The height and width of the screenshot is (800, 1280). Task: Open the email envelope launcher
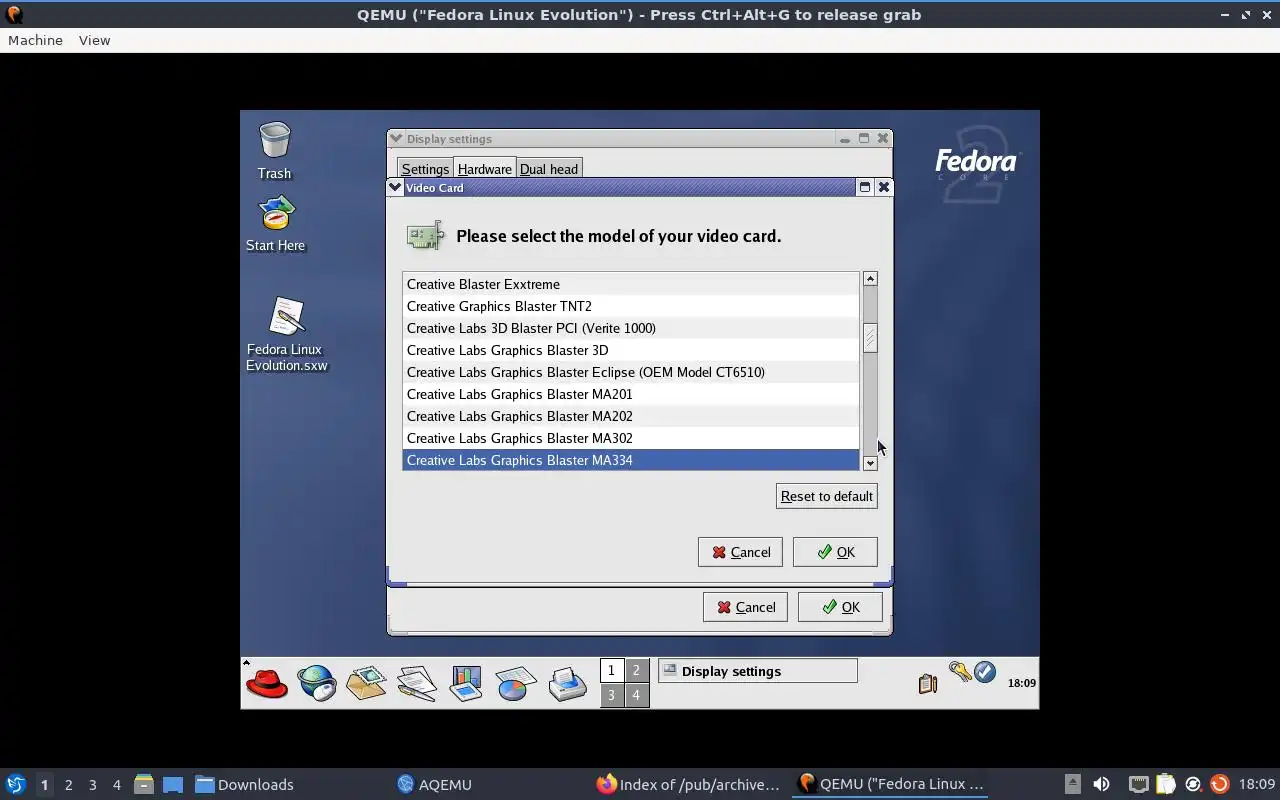[x=366, y=684]
